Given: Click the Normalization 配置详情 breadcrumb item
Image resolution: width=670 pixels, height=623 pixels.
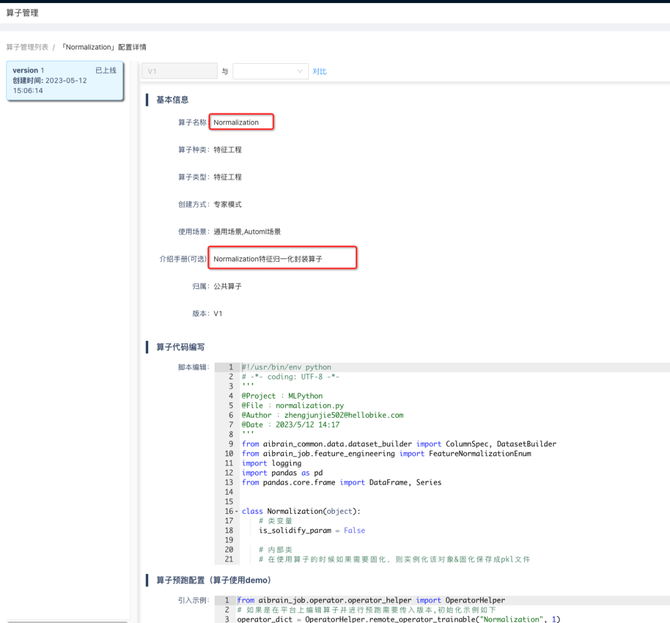Looking at the screenshot, I should (x=103, y=47).
